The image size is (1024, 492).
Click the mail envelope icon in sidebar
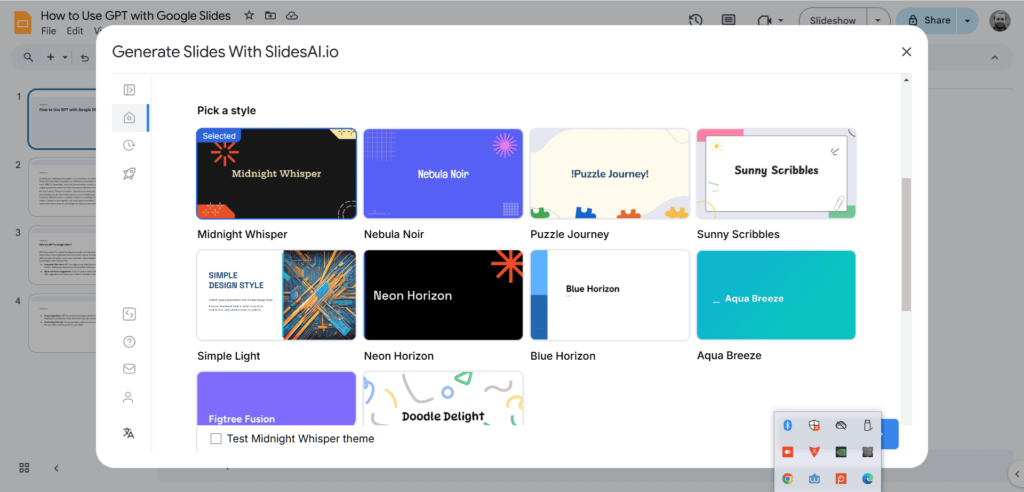pyautogui.click(x=129, y=369)
